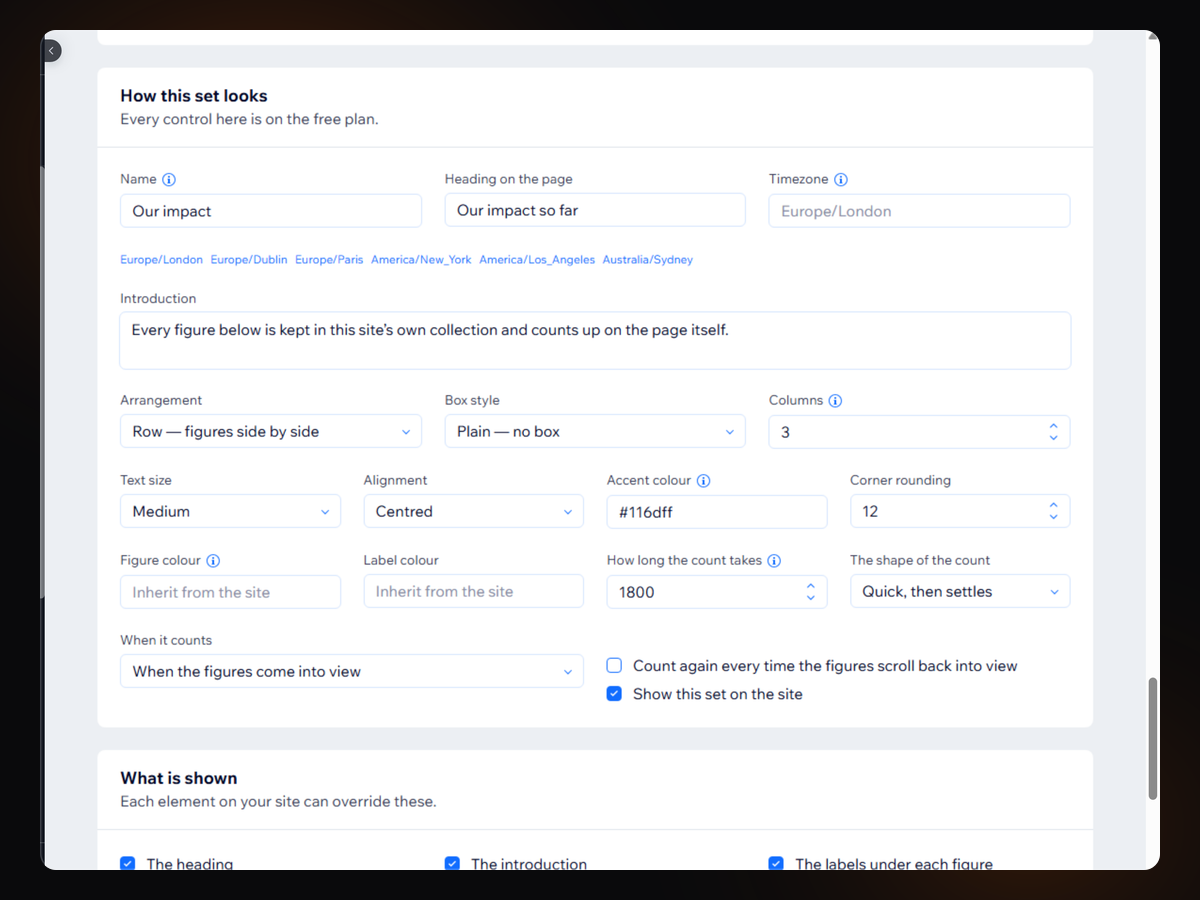Open the Text size Medium dropdown
1200x900 pixels.
(x=230, y=511)
